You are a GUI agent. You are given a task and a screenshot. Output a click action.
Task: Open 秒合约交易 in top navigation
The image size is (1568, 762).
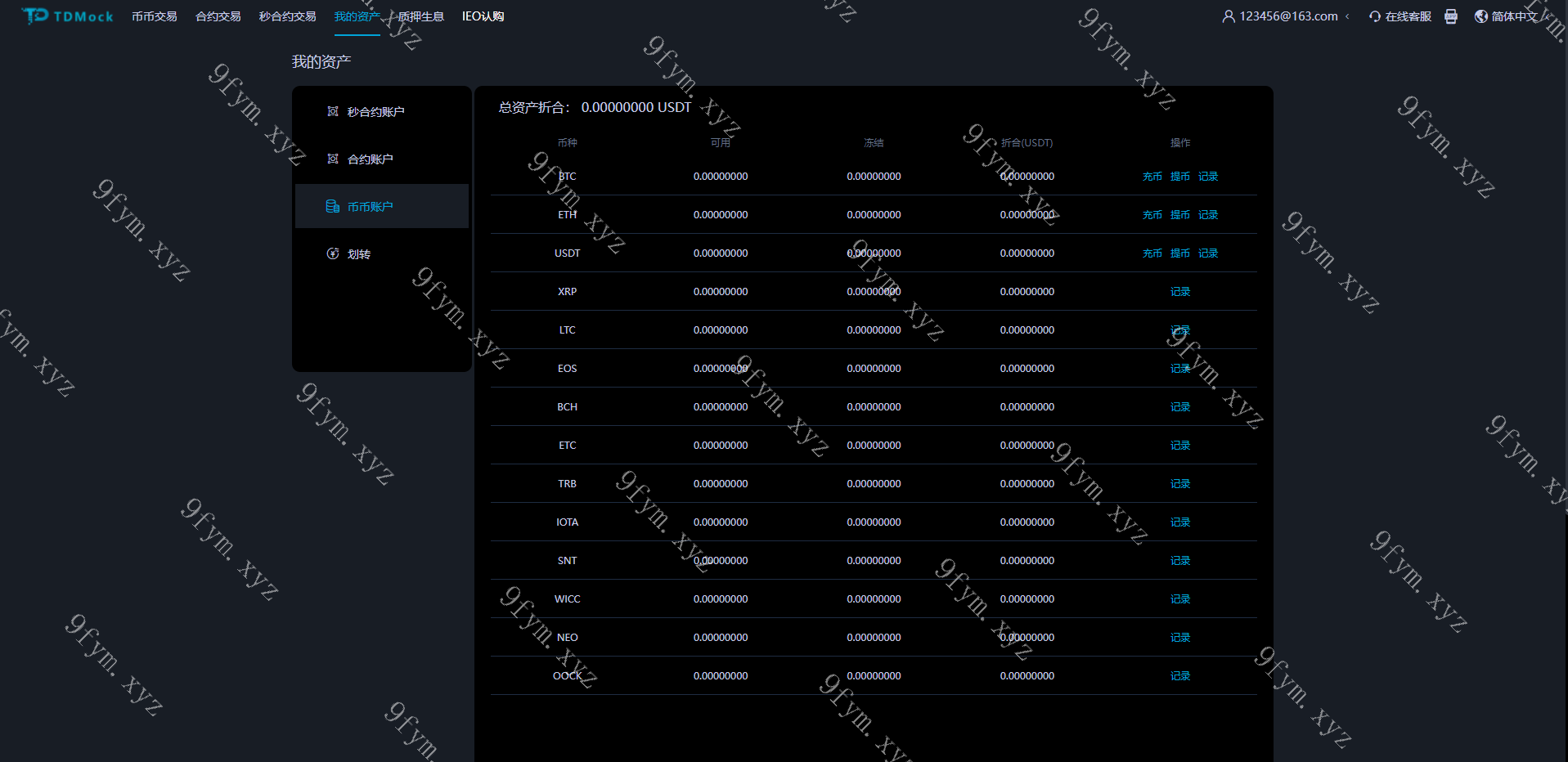click(288, 16)
